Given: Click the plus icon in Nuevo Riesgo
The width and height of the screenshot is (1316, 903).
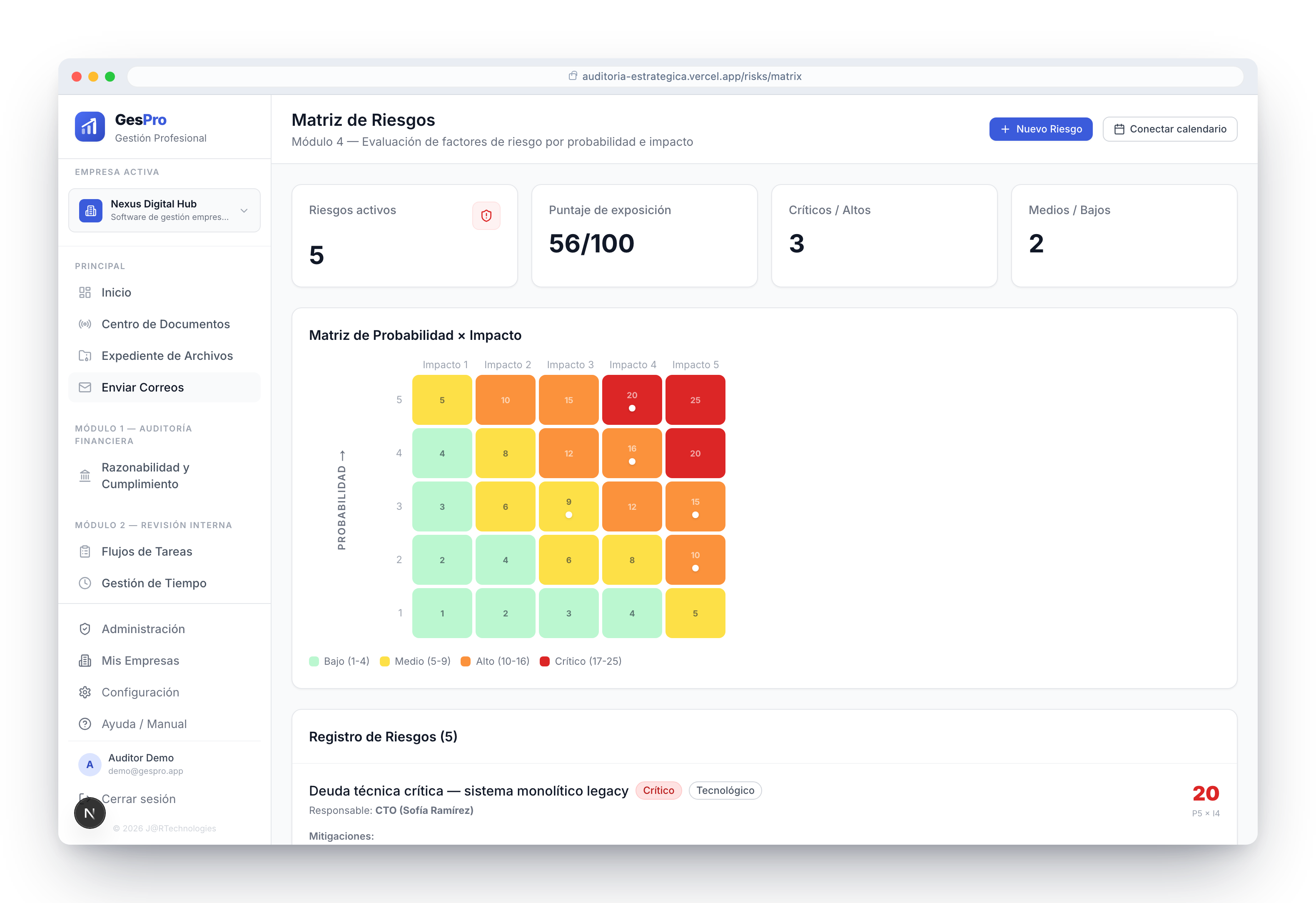Looking at the screenshot, I should pyautogui.click(x=1005, y=129).
